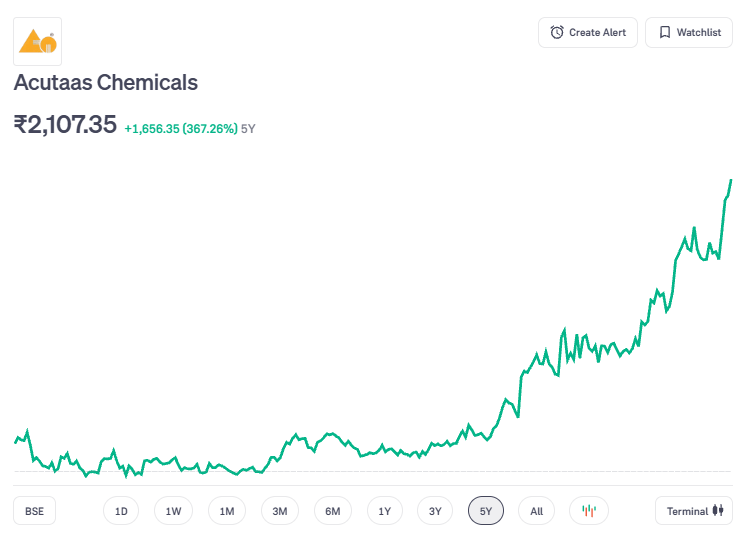Viewport: 756px width, 544px height.
Task: Open Terminal advanced chart view
Action: [693, 511]
